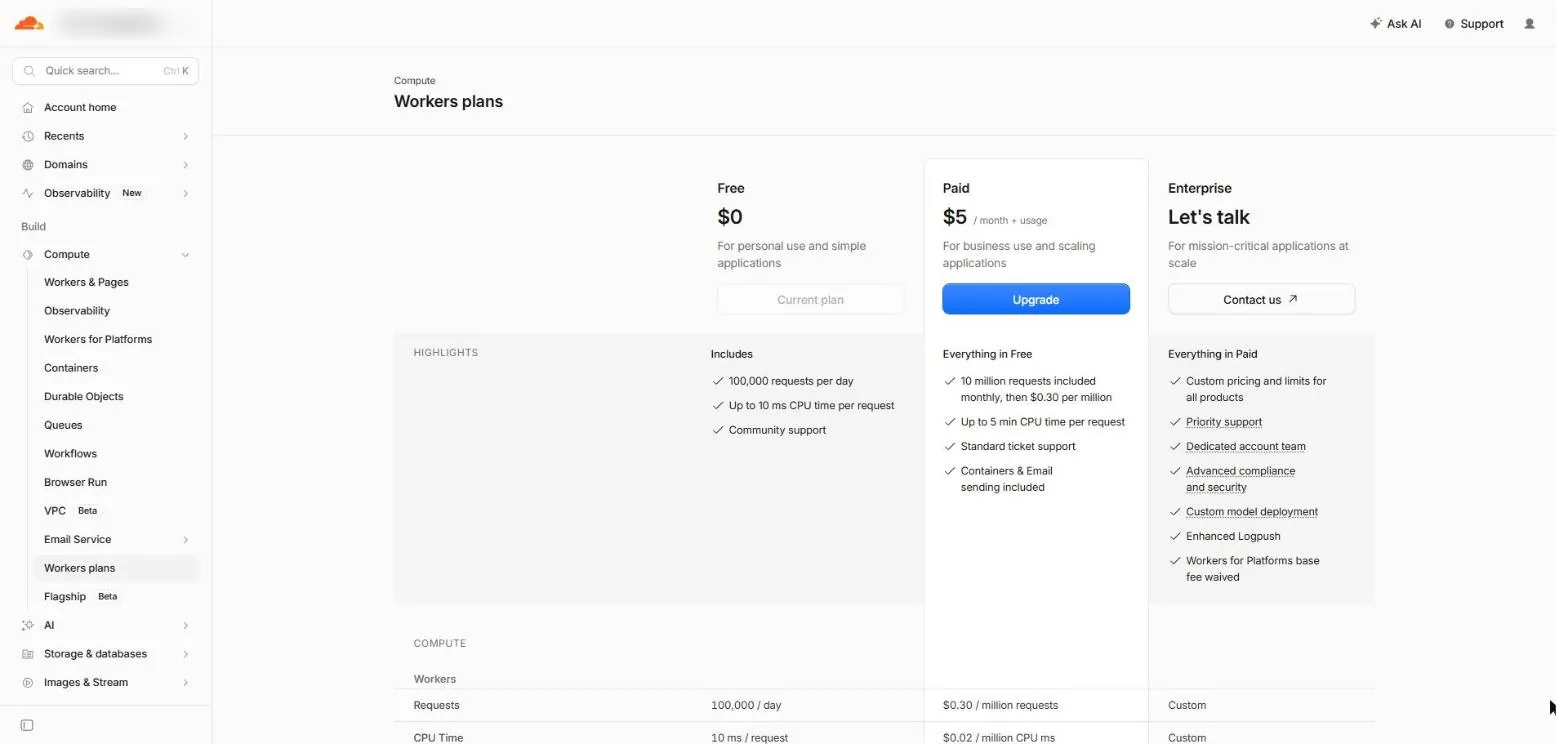Open Workflows in sidebar
The image size is (1556, 744).
(116, 453)
